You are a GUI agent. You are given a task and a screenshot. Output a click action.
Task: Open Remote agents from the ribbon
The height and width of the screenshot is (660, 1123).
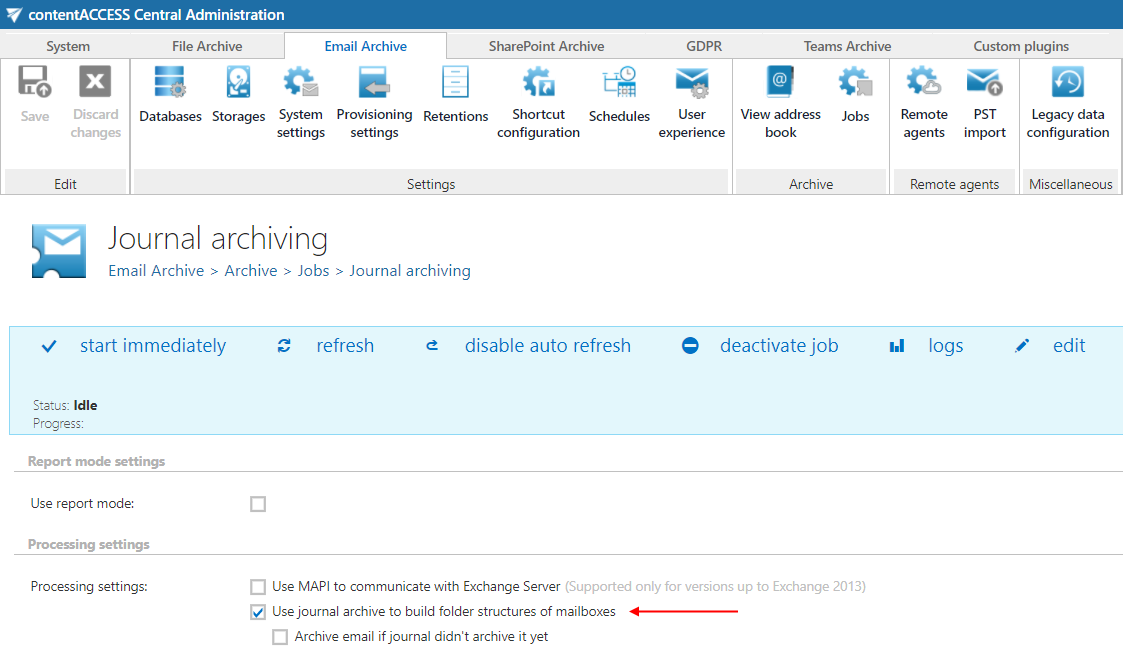[923, 84]
